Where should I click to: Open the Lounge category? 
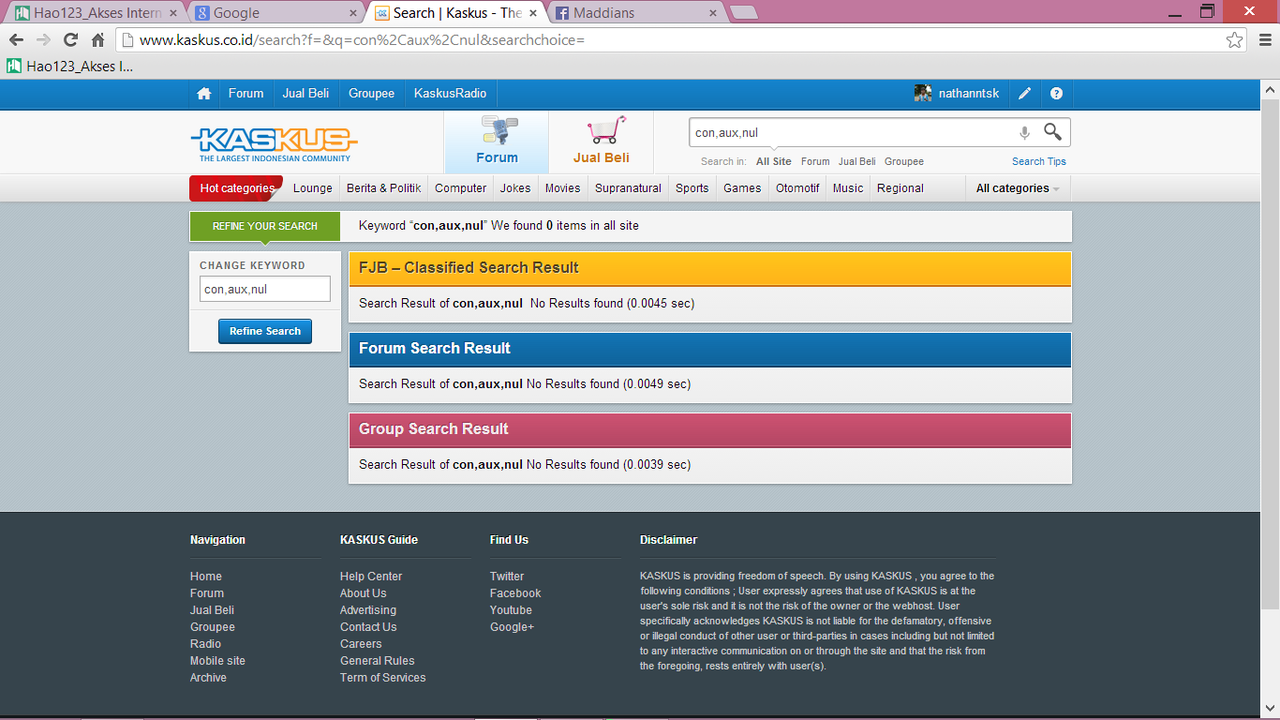[x=313, y=188]
